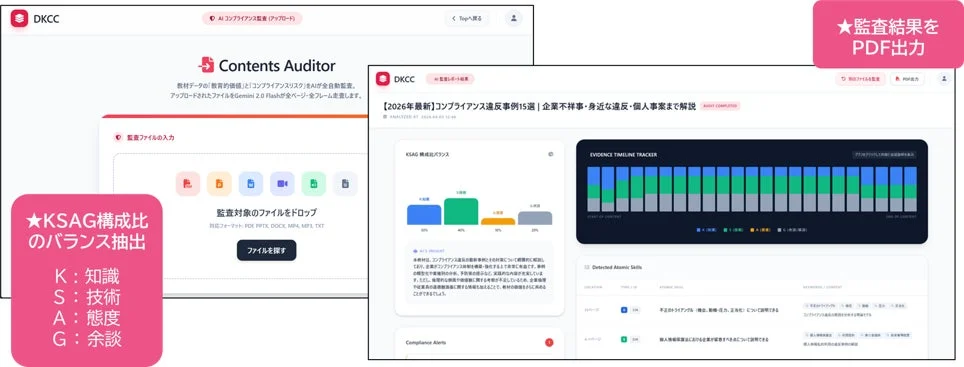
Task: Click the list icon beside Detected Atomic Skills
Action: pos(586,268)
